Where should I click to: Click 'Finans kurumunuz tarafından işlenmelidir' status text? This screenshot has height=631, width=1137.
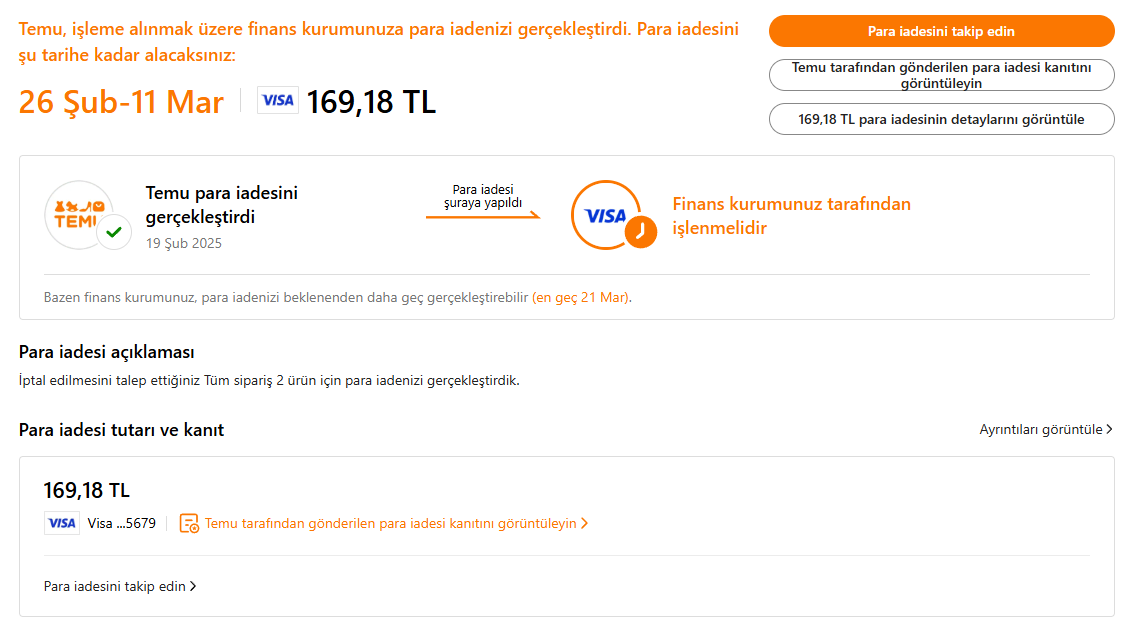791,216
